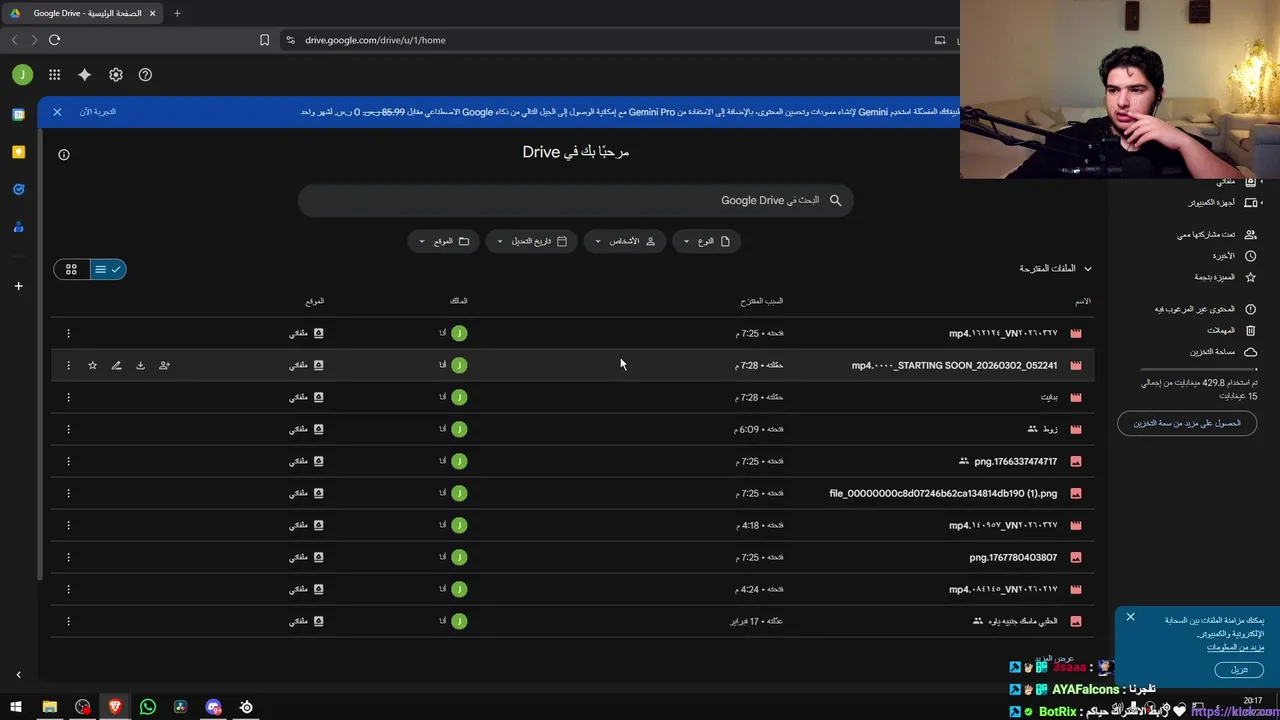Open the help question-mark menu
This screenshot has width=1280, height=720.
(145, 75)
